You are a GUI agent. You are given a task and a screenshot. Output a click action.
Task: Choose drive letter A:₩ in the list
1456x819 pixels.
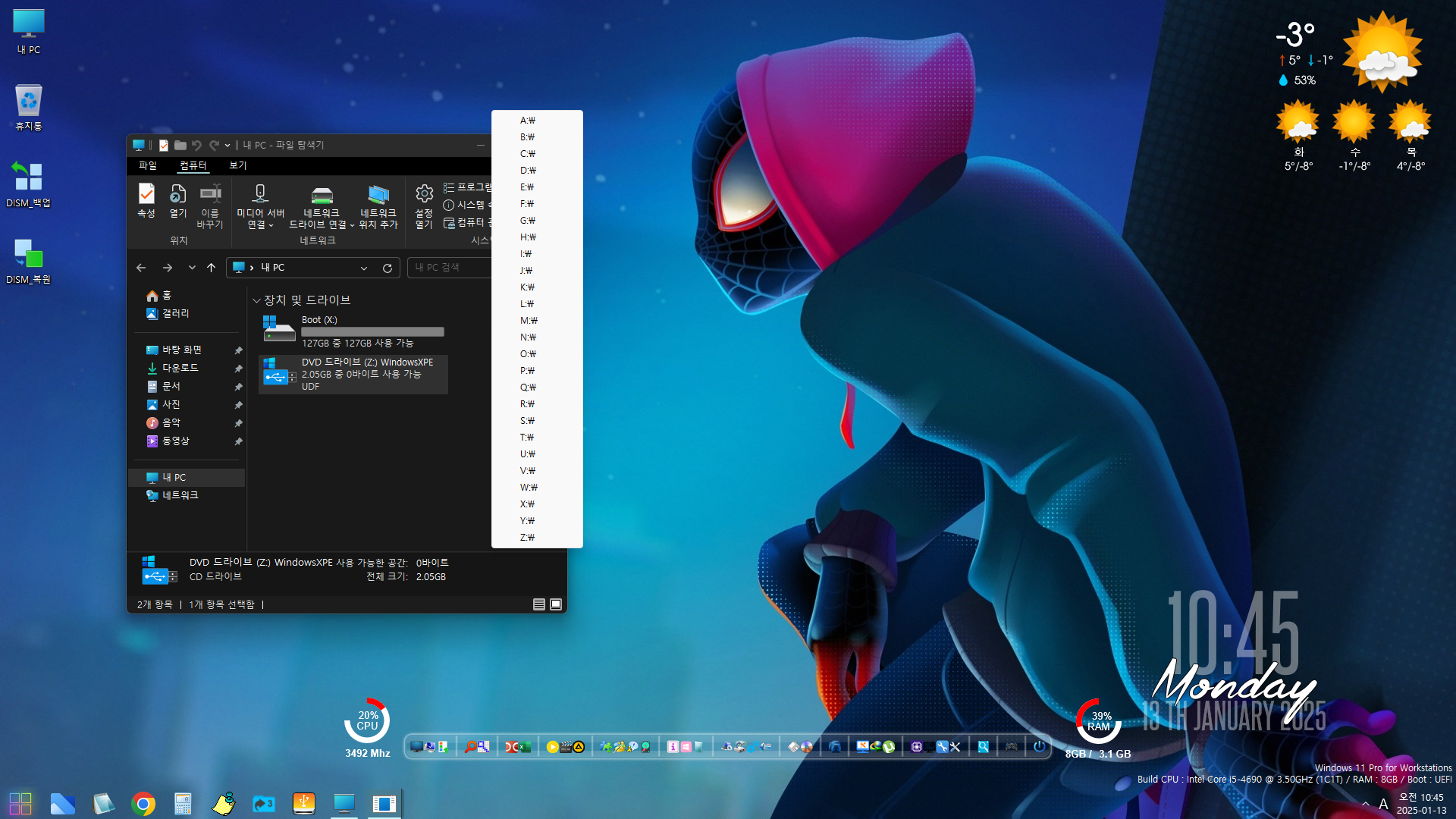pyautogui.click(x=537, y=121)
